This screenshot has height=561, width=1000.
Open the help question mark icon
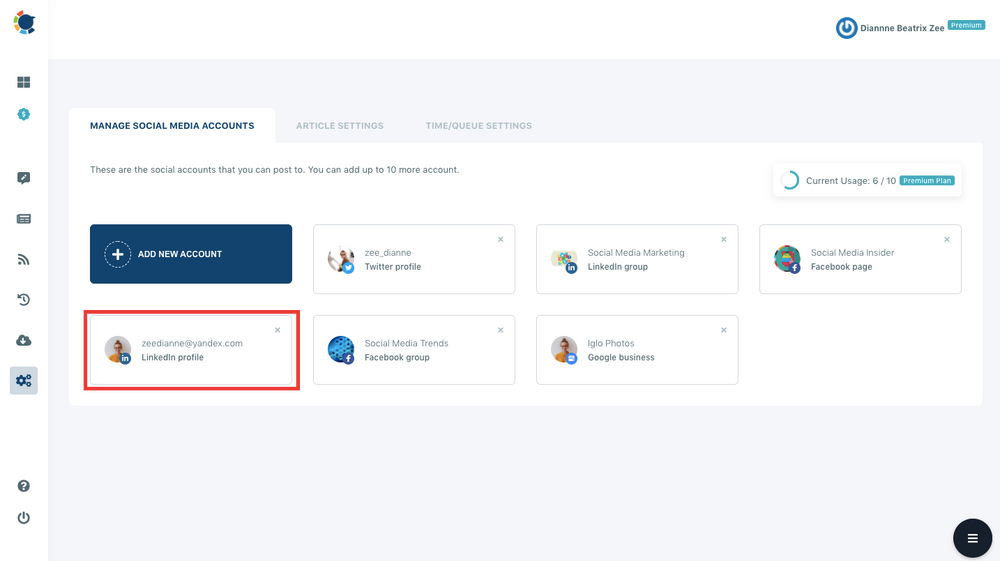point(24,486)
